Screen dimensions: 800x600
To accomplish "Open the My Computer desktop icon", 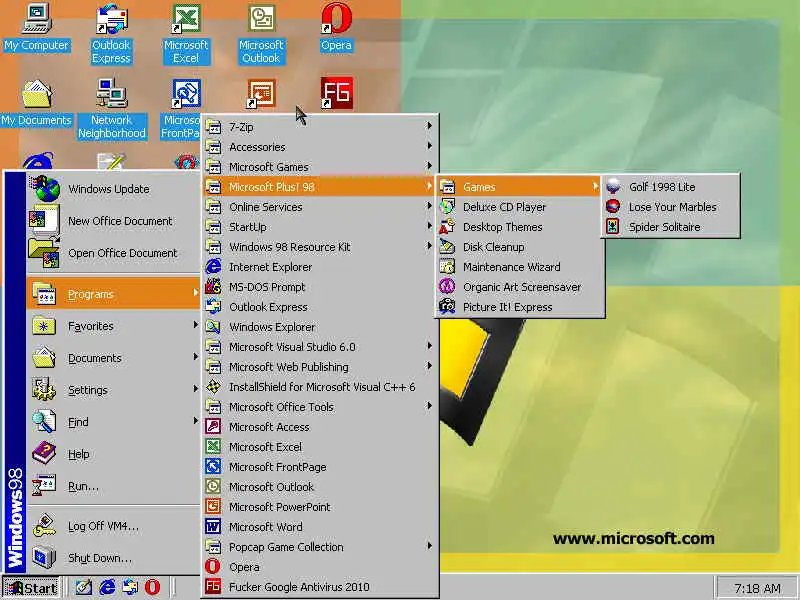I will [x=36, y=28].
